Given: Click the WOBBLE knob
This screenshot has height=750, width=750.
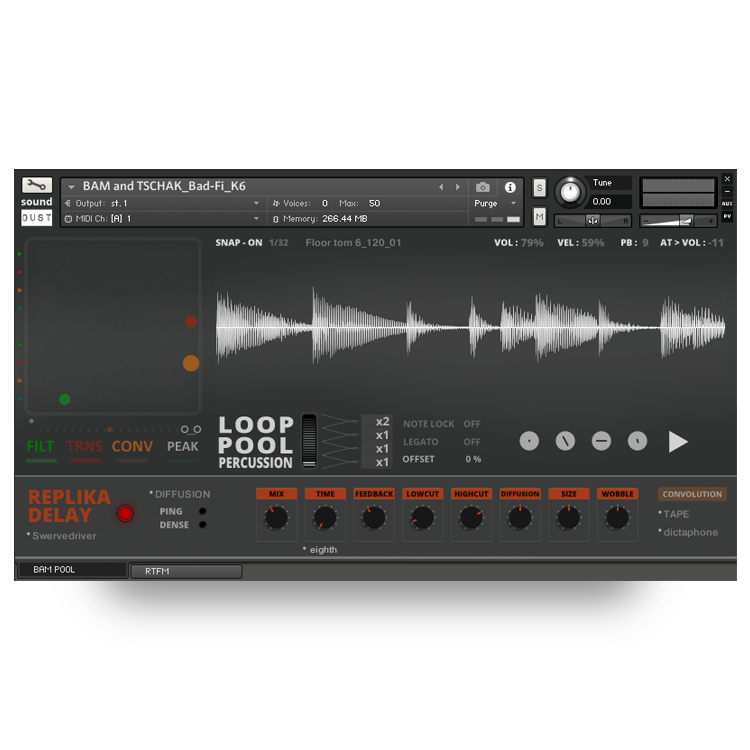Looking at the screenshot, I should [617, 518].
